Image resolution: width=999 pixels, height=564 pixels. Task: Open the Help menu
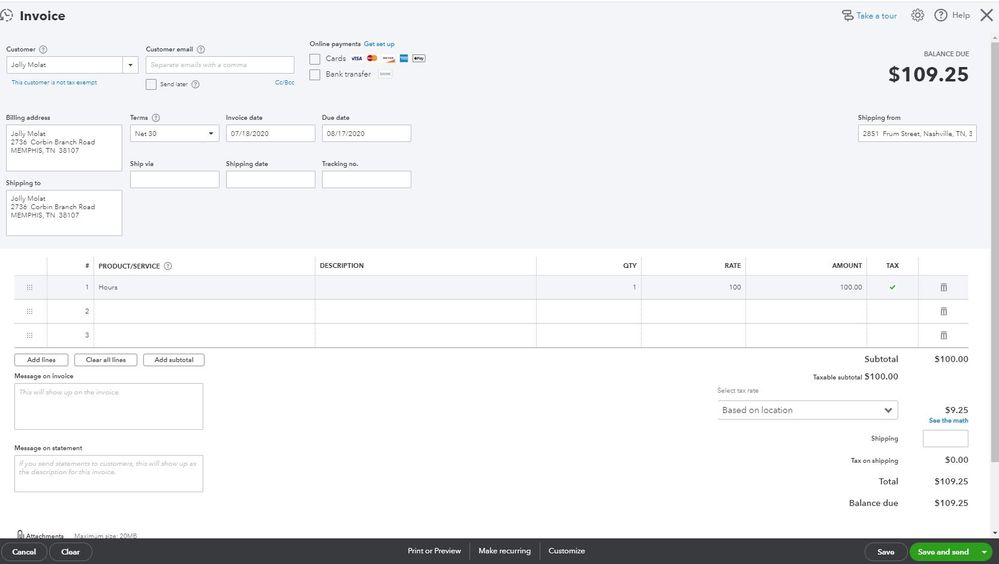click(952, 15)
